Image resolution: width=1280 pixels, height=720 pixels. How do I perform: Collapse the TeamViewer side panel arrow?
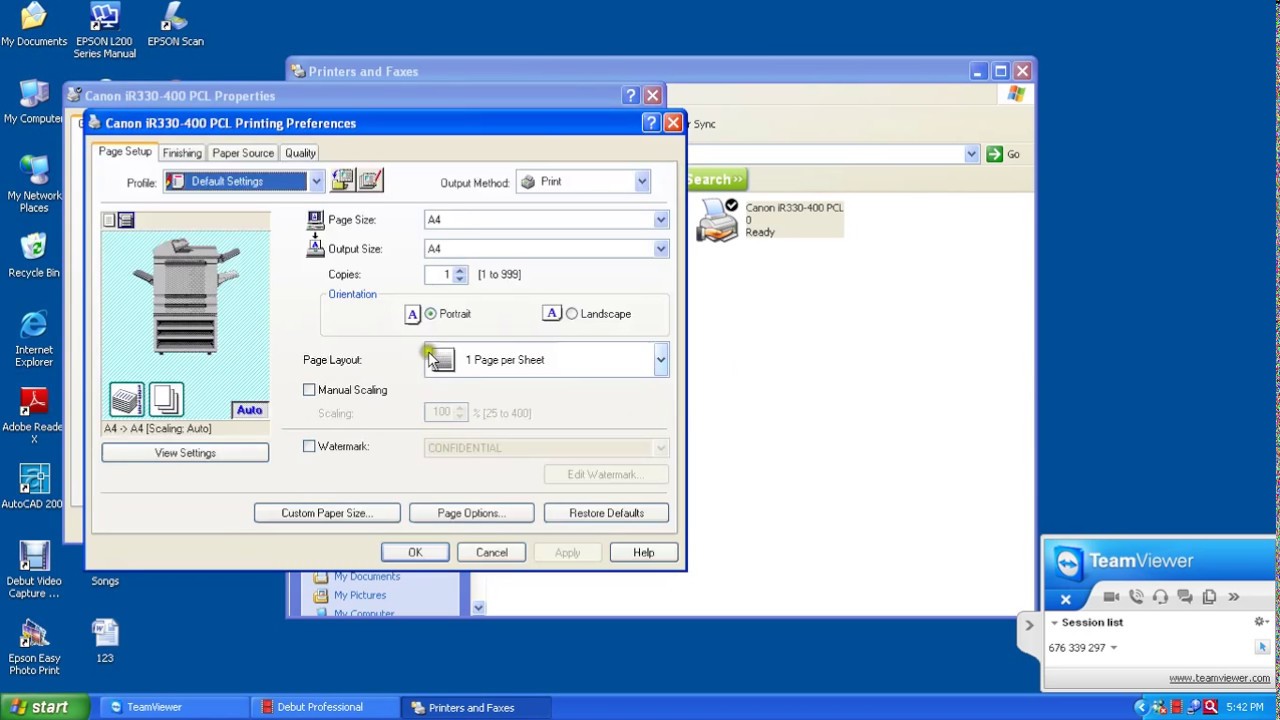(x=1029, y=625)
